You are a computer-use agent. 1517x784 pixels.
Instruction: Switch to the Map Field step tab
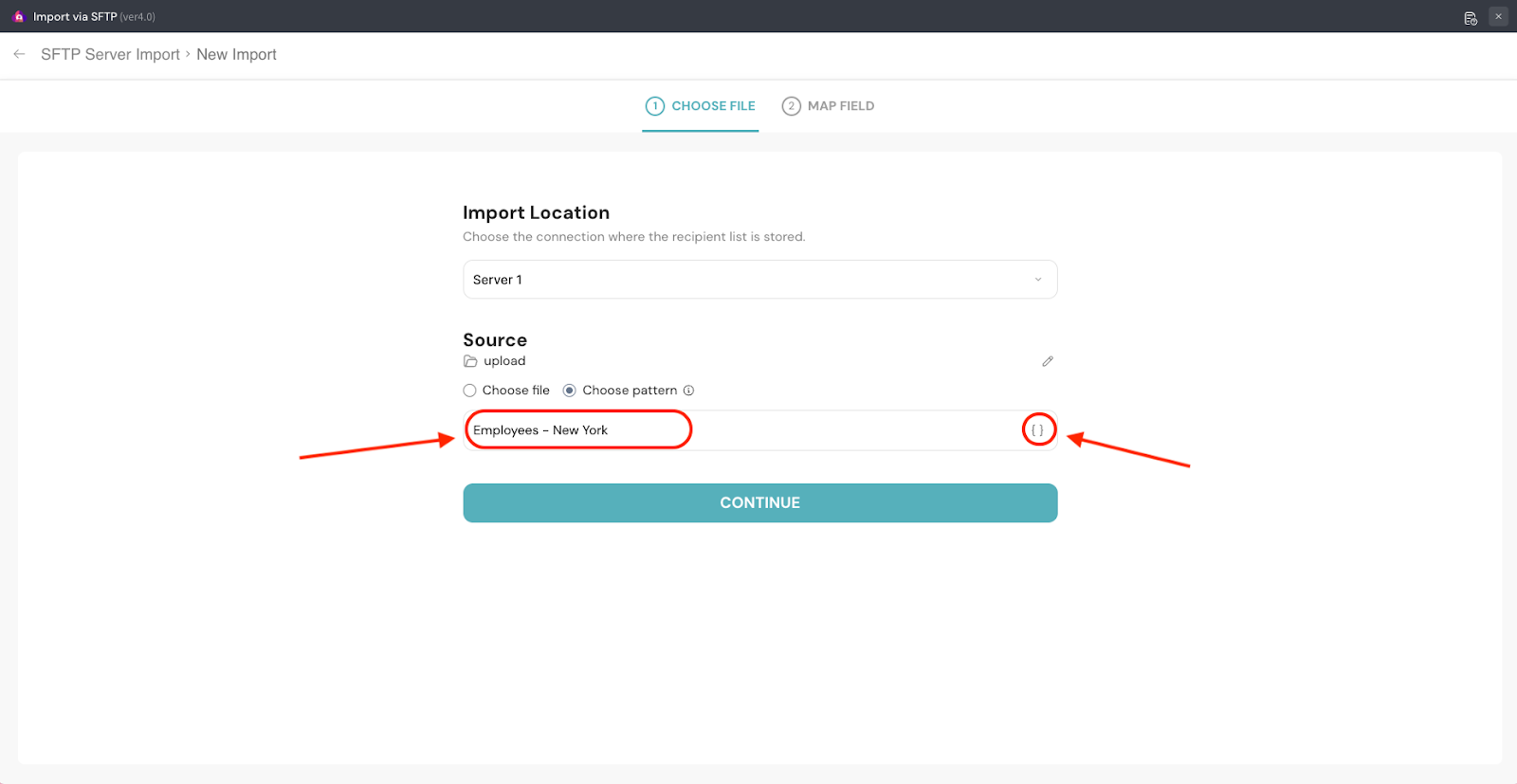pos(828,106)
